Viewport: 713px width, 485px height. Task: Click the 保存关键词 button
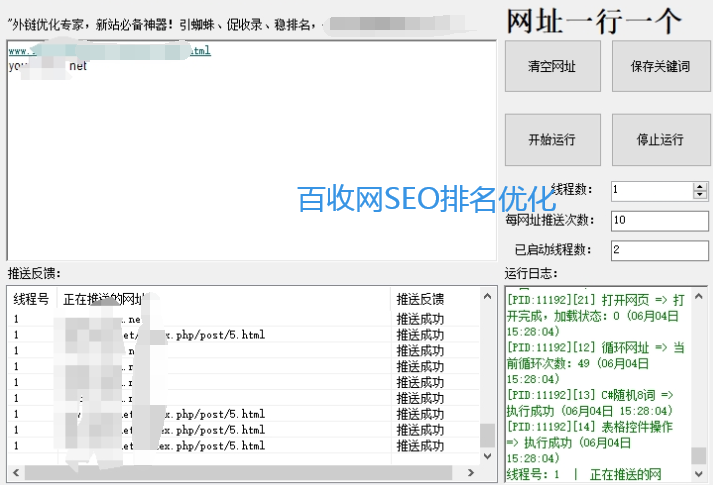coord(661,66)
